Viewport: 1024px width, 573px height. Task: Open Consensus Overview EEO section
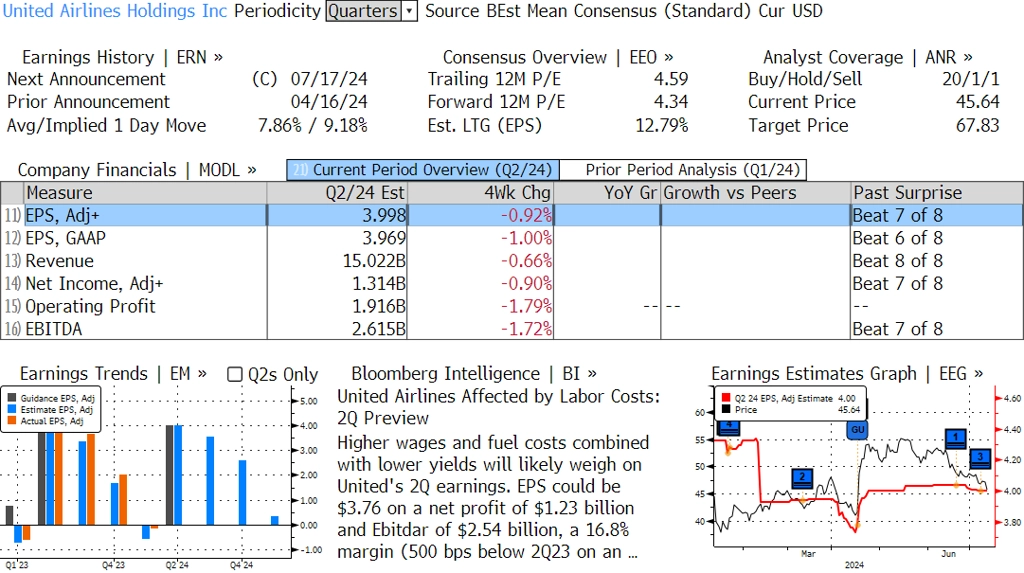click(558, 57)
